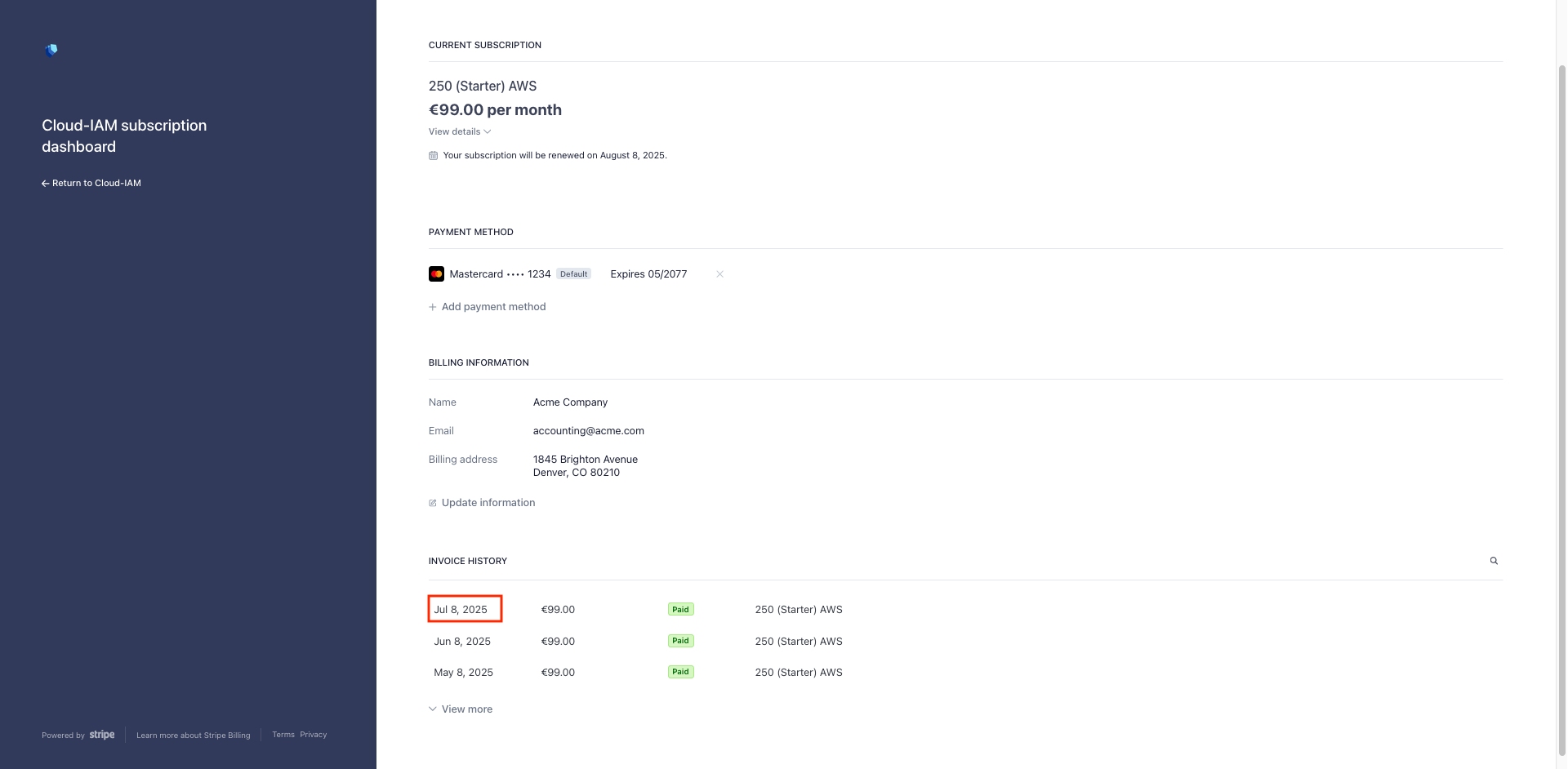Click Expires 05/2077 text
The width and height of the screenshot is (1568, 769).
coord(648,274)
